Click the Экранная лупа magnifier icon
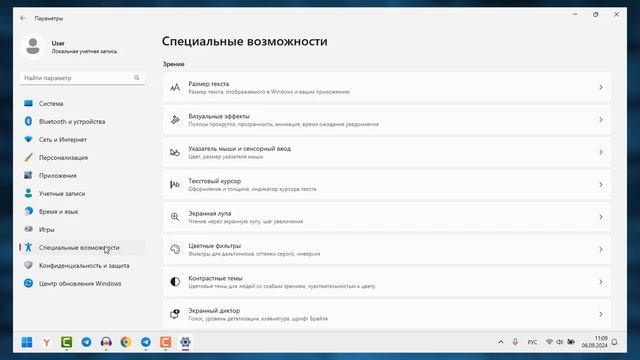The width and height of the screenshot is (640, 360). (175, 217)
